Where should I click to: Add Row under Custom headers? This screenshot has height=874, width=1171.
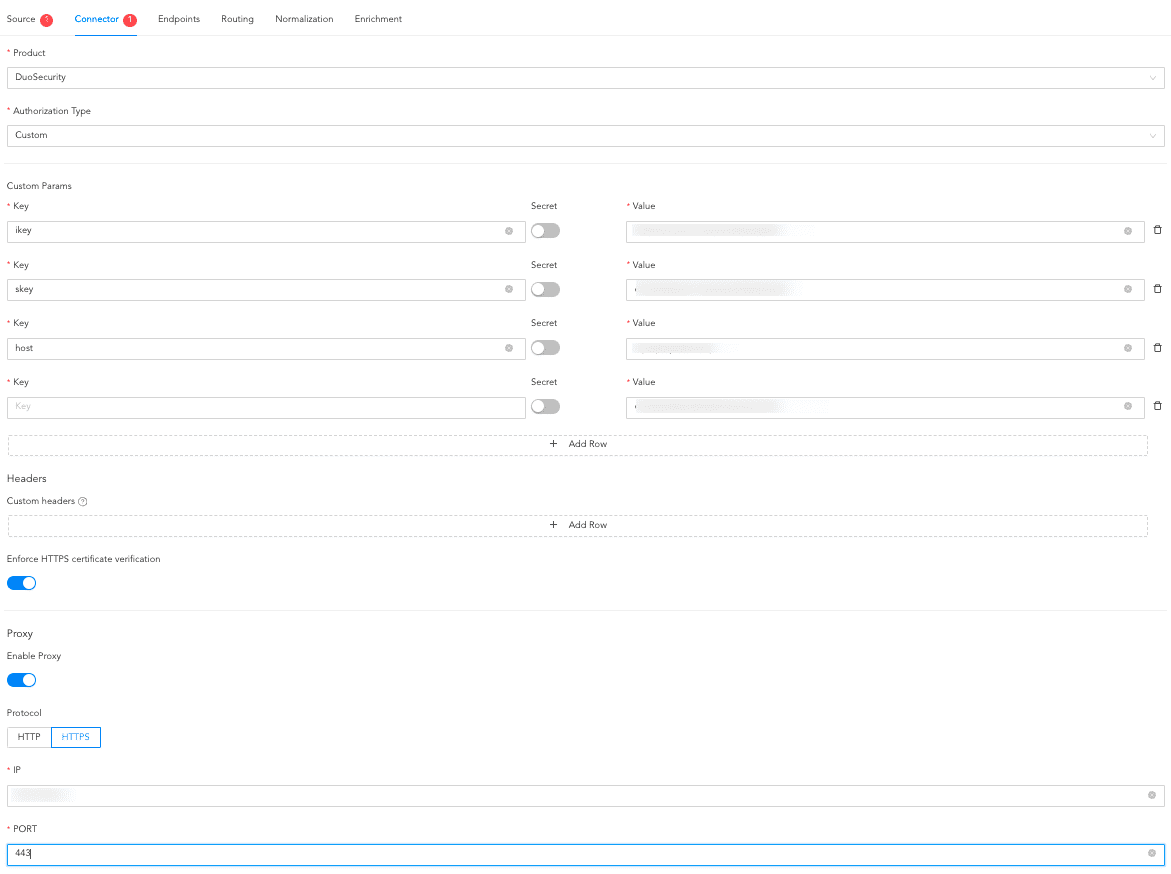click(x=578, y=525)
